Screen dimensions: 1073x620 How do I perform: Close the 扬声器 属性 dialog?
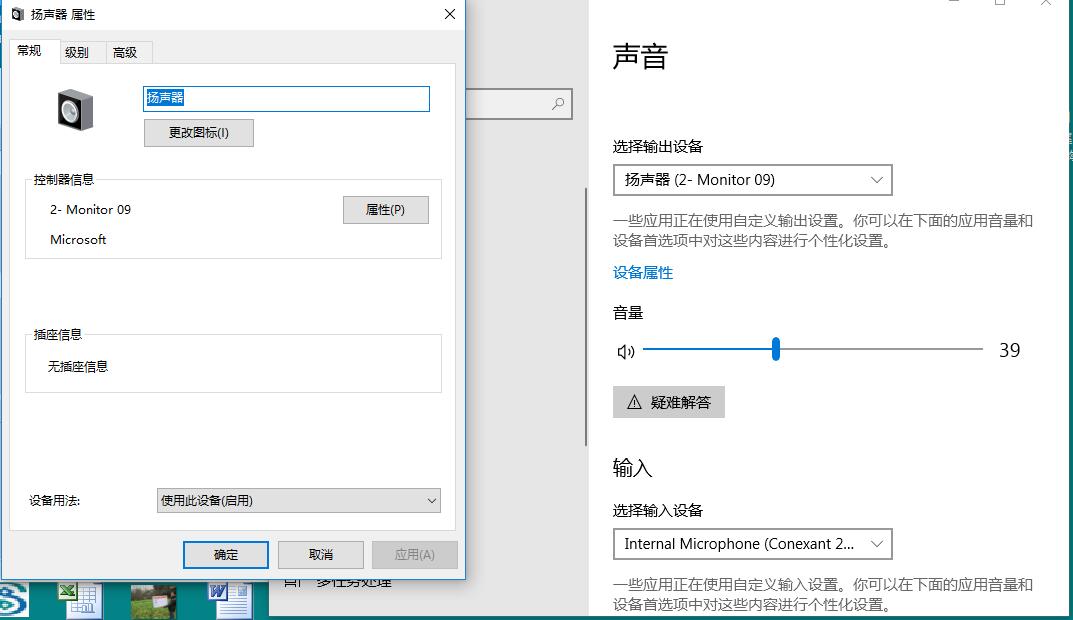tap(450, 15)
